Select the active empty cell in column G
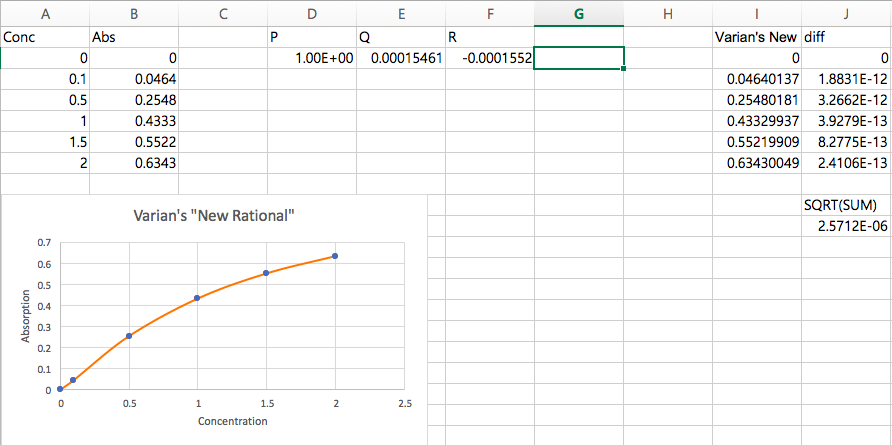Image resolution: width=892 pixels, height=445 pixels. (x=578, y=59)
